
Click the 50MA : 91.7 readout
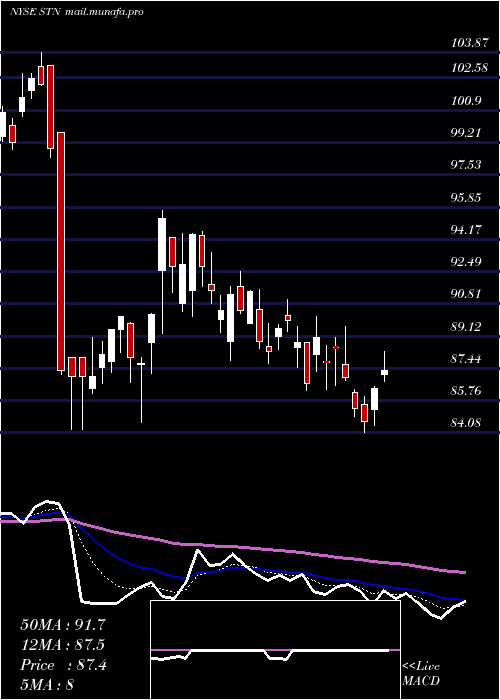pos(63,625)
